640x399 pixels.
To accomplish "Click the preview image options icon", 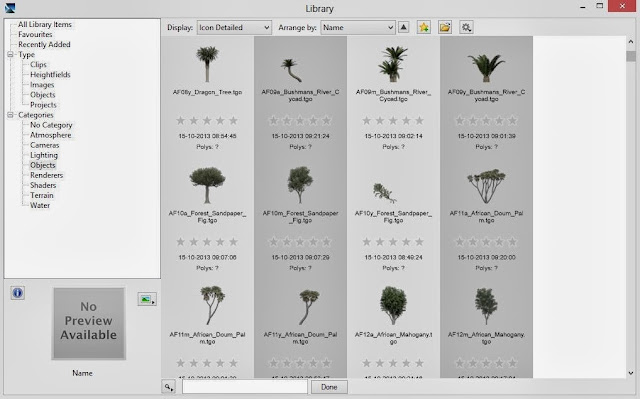I will [147, 299].
